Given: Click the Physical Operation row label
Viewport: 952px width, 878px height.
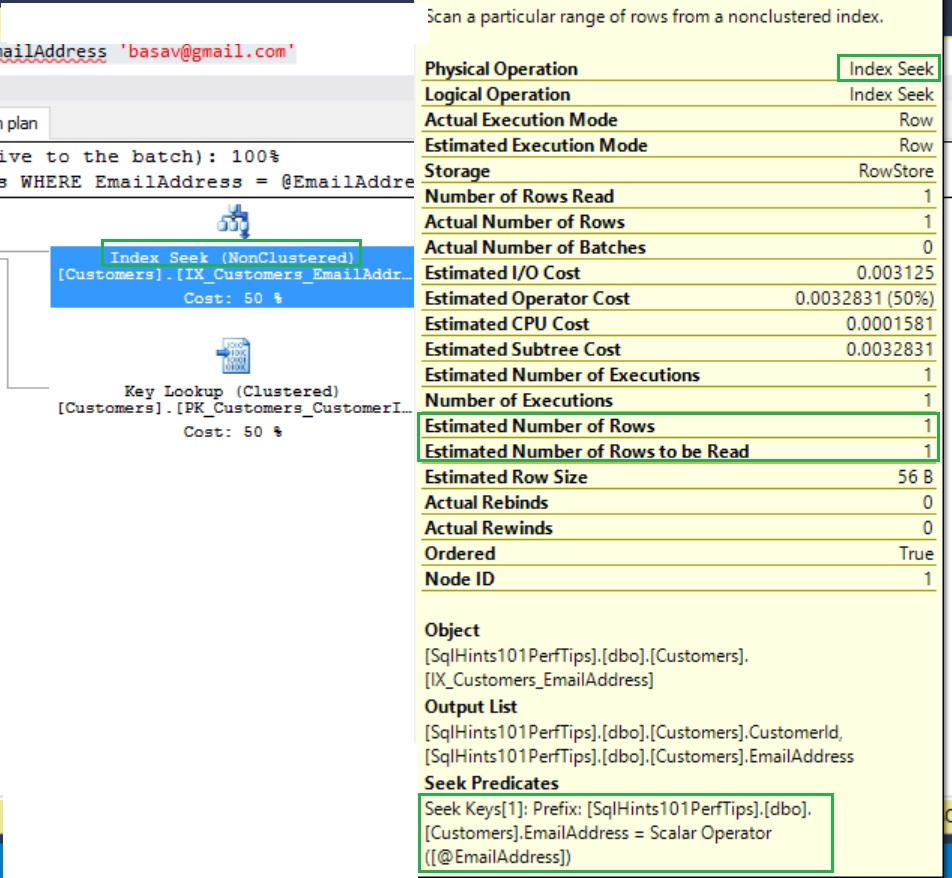Looking at the screenshot, I should click(501, 69).
